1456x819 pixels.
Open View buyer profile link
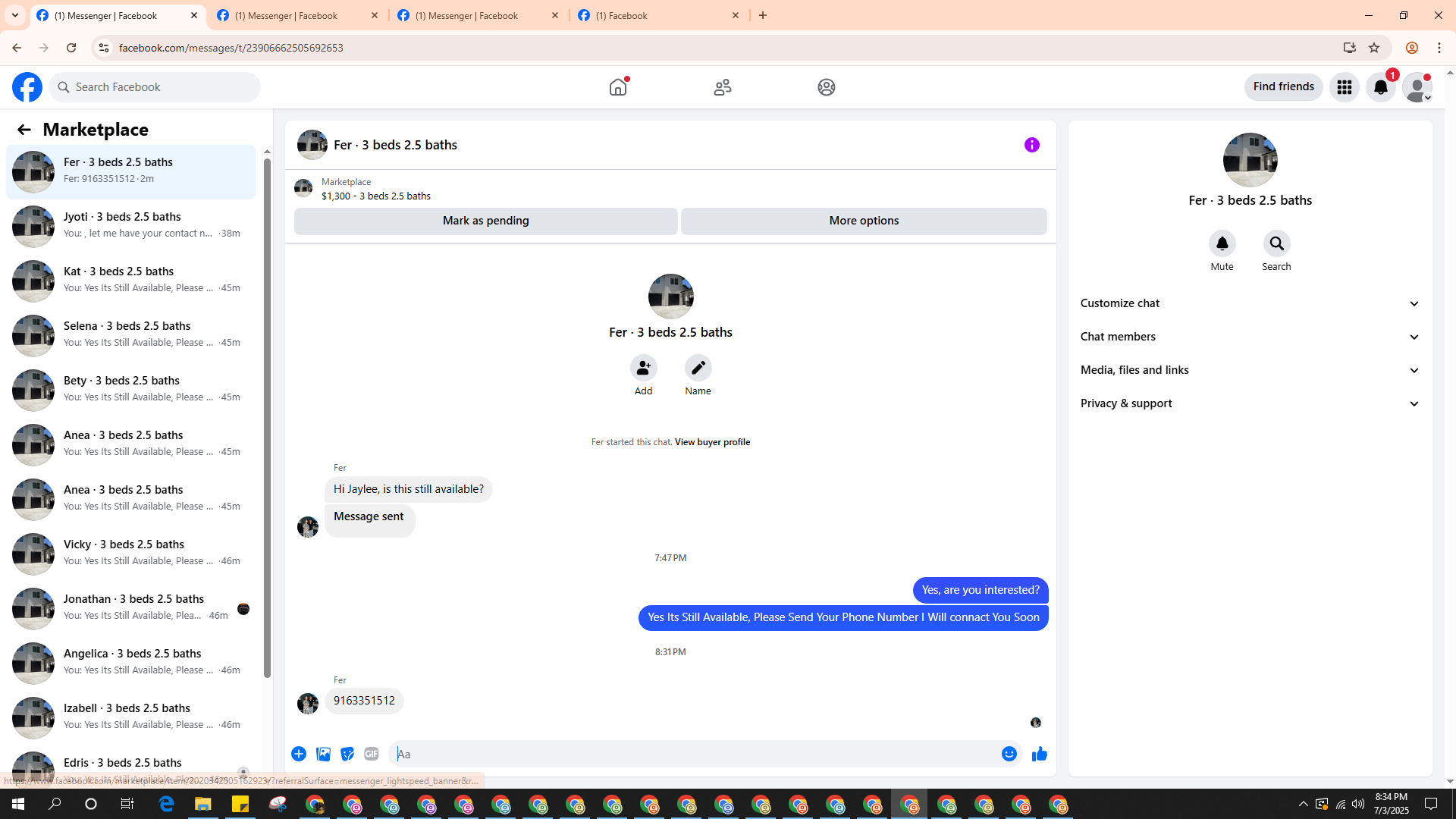pos(711,442)
